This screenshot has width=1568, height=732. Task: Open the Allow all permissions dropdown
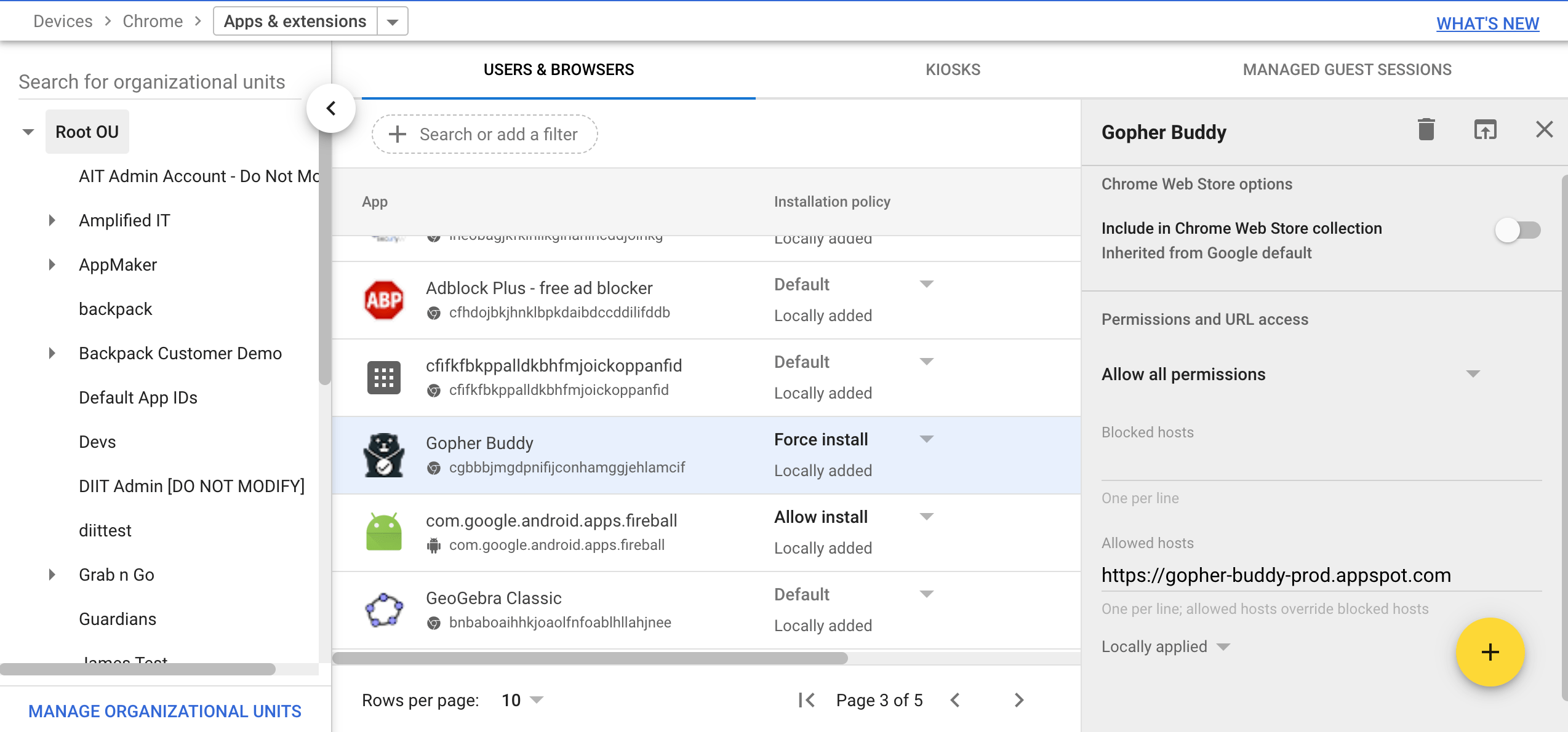coord(1473,373)
